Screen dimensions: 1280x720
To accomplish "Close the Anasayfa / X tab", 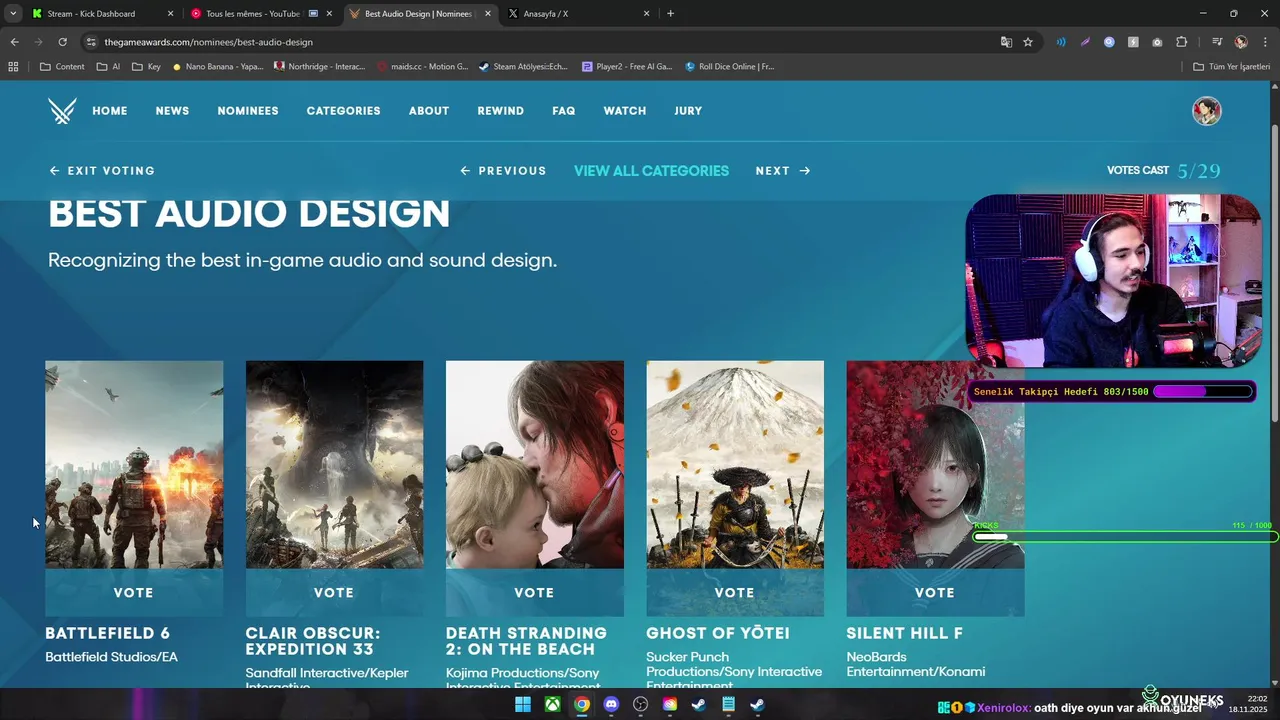I will click(x=646, y=14).
